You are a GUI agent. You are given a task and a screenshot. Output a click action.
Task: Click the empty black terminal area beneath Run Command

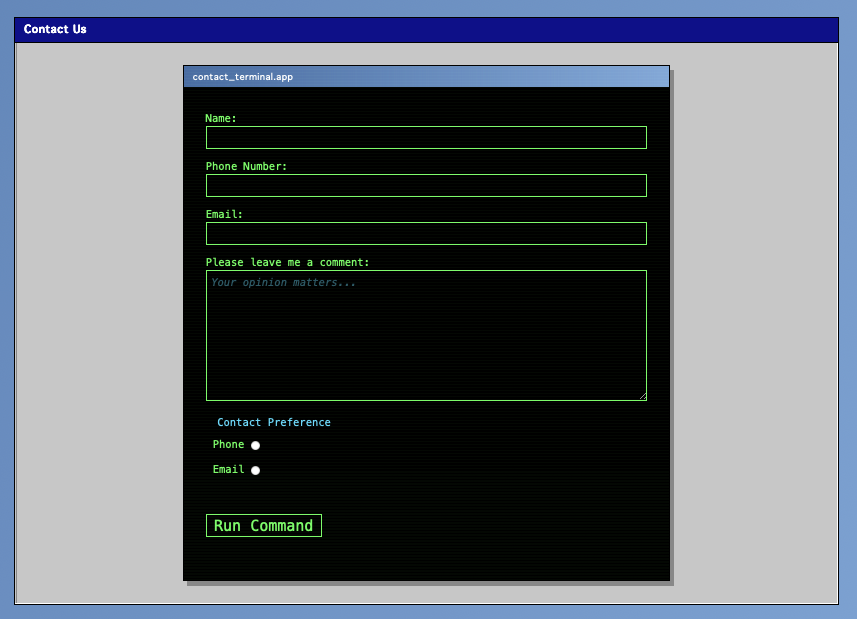pyautogui.click(x=426, y=558)
